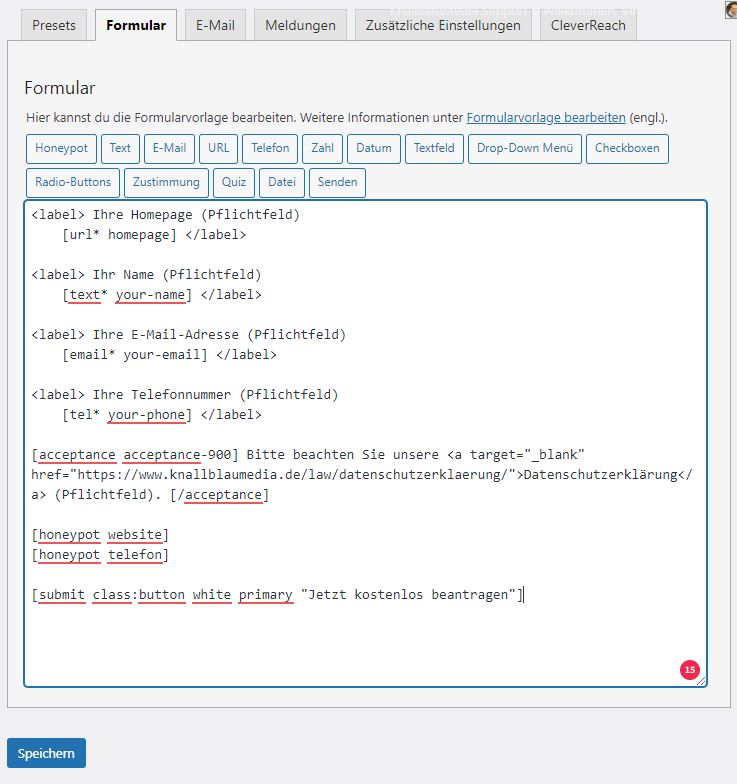The image size is (737, 784).
Task: Click the 'Ihre Homepage (Pflichtfeld)' label line
Action: point(166,214)
